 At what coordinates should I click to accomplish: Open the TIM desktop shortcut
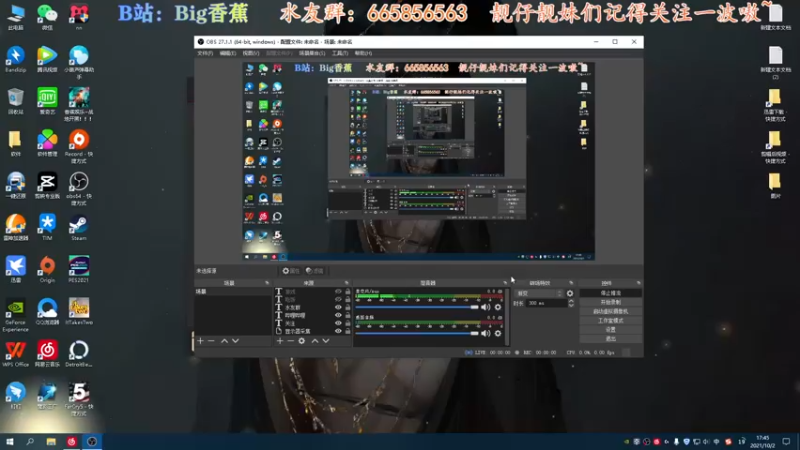47,228
